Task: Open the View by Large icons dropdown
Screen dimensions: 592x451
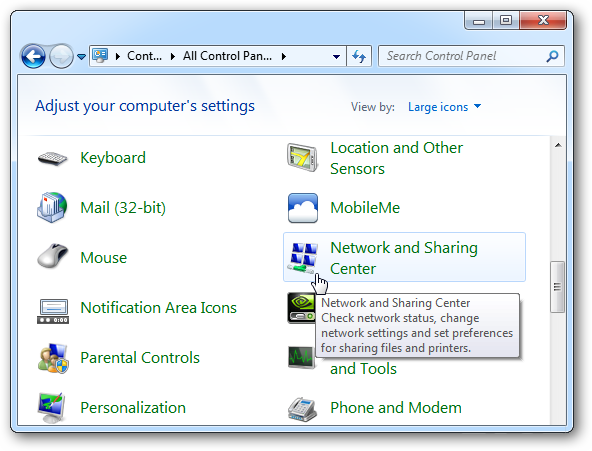Action: point(444,107)
